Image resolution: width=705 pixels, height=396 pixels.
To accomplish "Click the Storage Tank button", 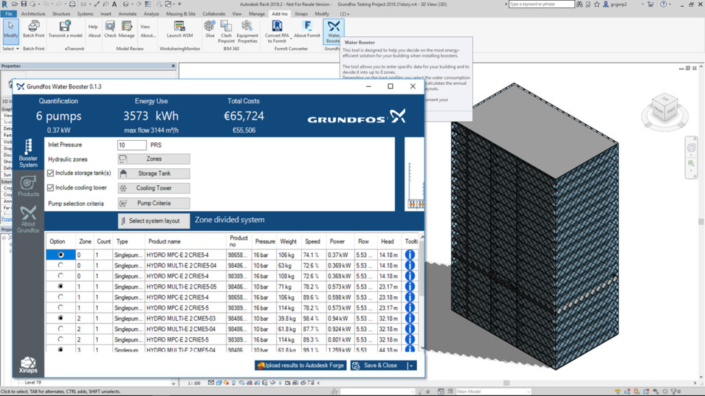I will tap(154, 173).
